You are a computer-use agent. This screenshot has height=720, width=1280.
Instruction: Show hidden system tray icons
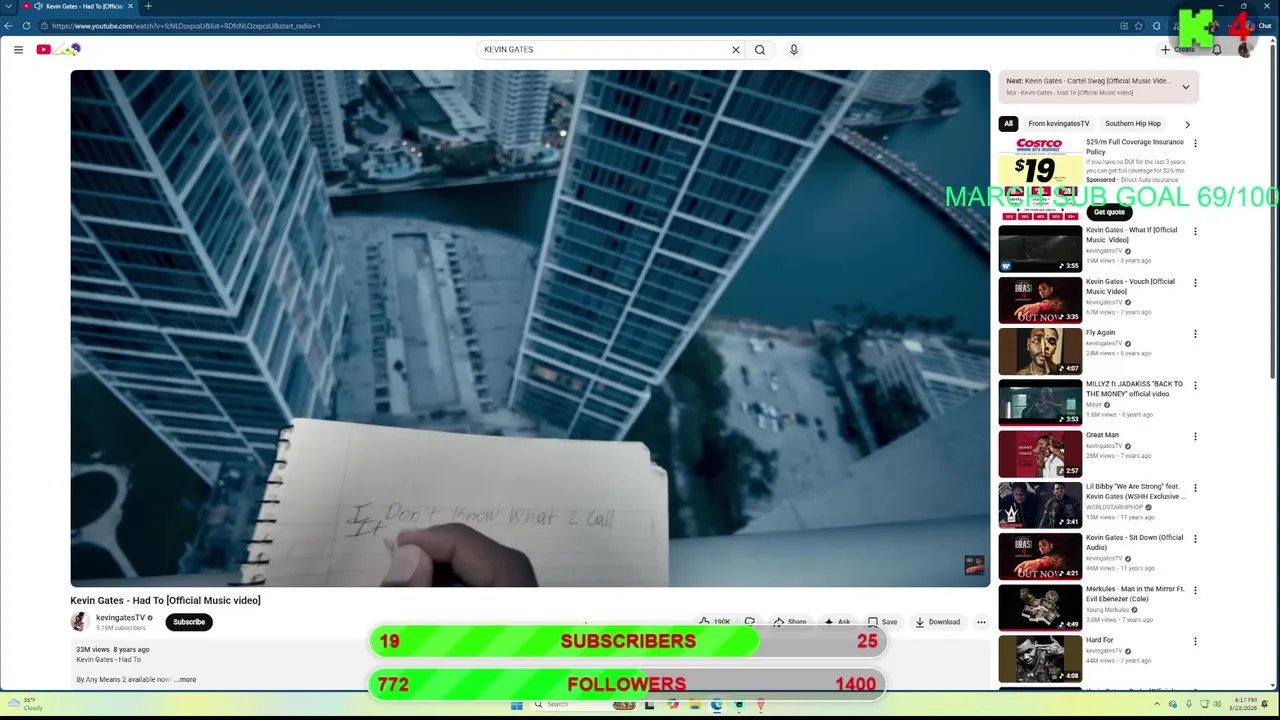click(x=1159, y=705)
